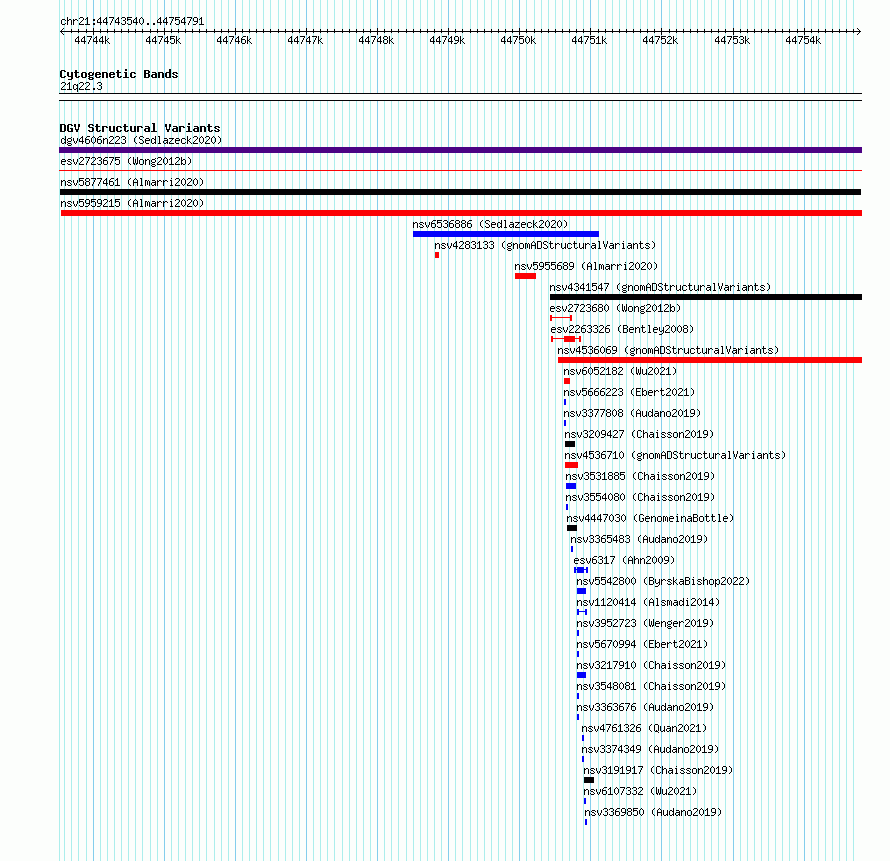
Task: Open the esv2723675 (Wong2012b) variant label
Action: tap(126, 161)
